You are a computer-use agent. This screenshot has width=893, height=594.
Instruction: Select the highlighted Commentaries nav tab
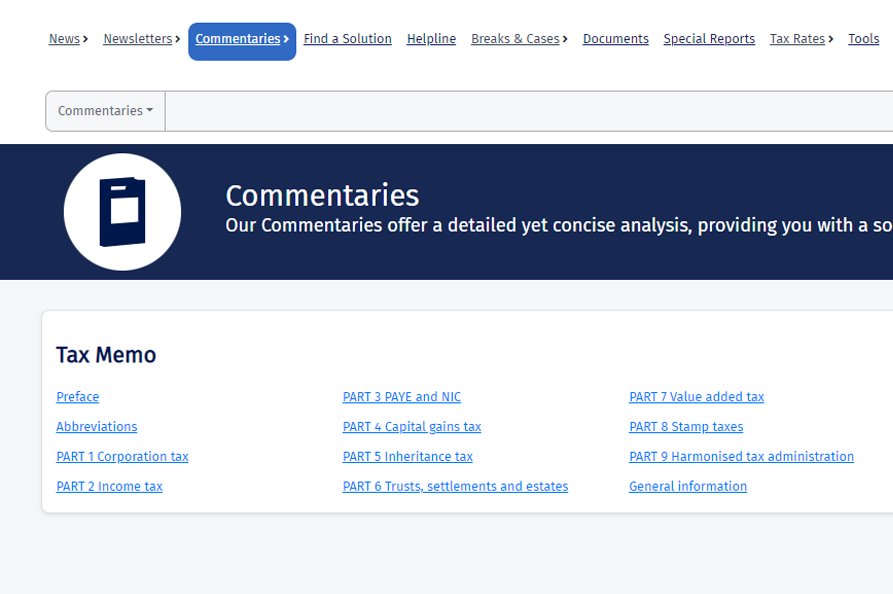pyautogui.click(x=241, y=40)
